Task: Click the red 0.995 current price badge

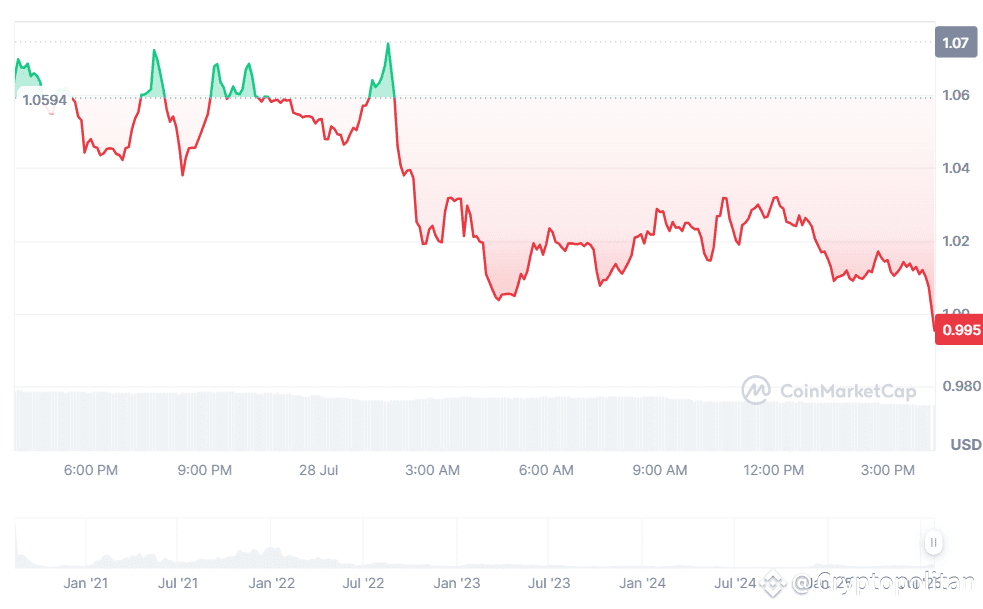Action: click(957, 329)
